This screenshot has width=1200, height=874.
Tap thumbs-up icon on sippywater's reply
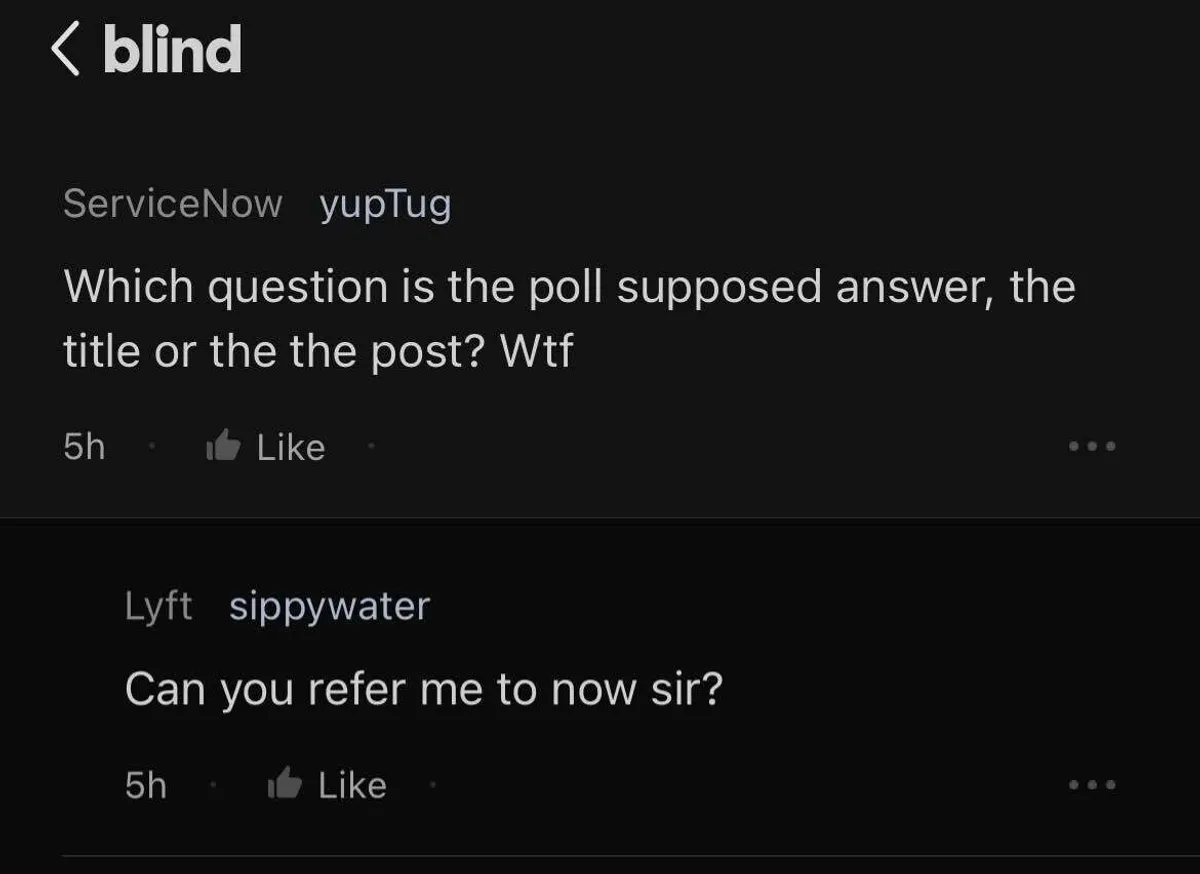pos(285,784)
